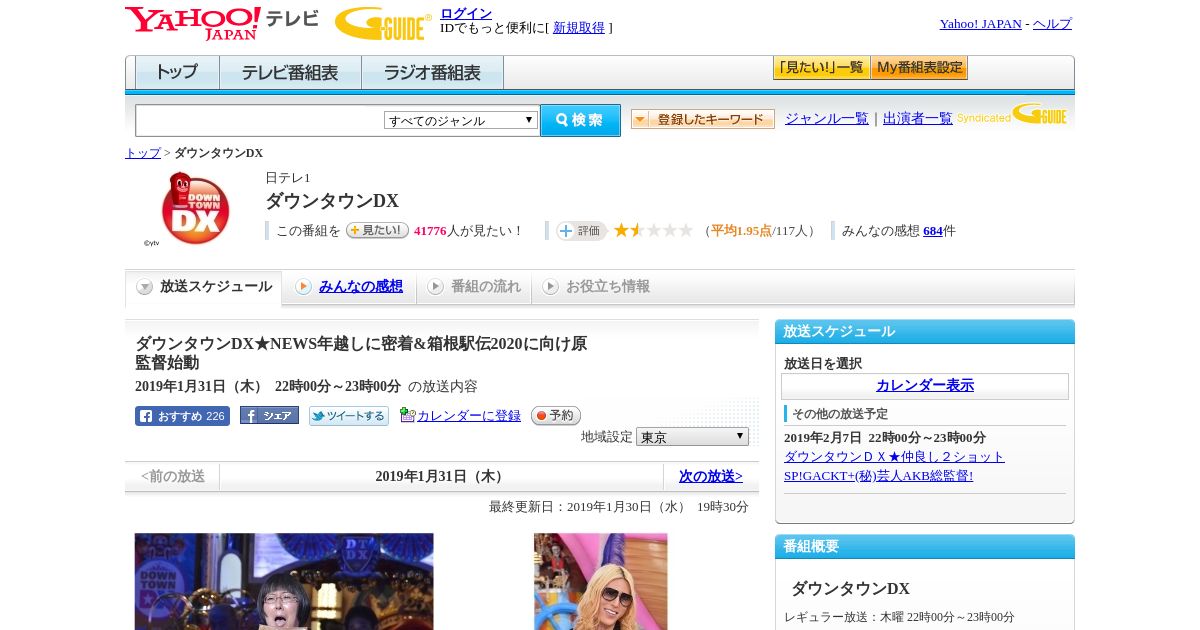This screenshot has height=630, width=1200.
Task: Click the blonde woman photo thumbnail
Action: 600,581
